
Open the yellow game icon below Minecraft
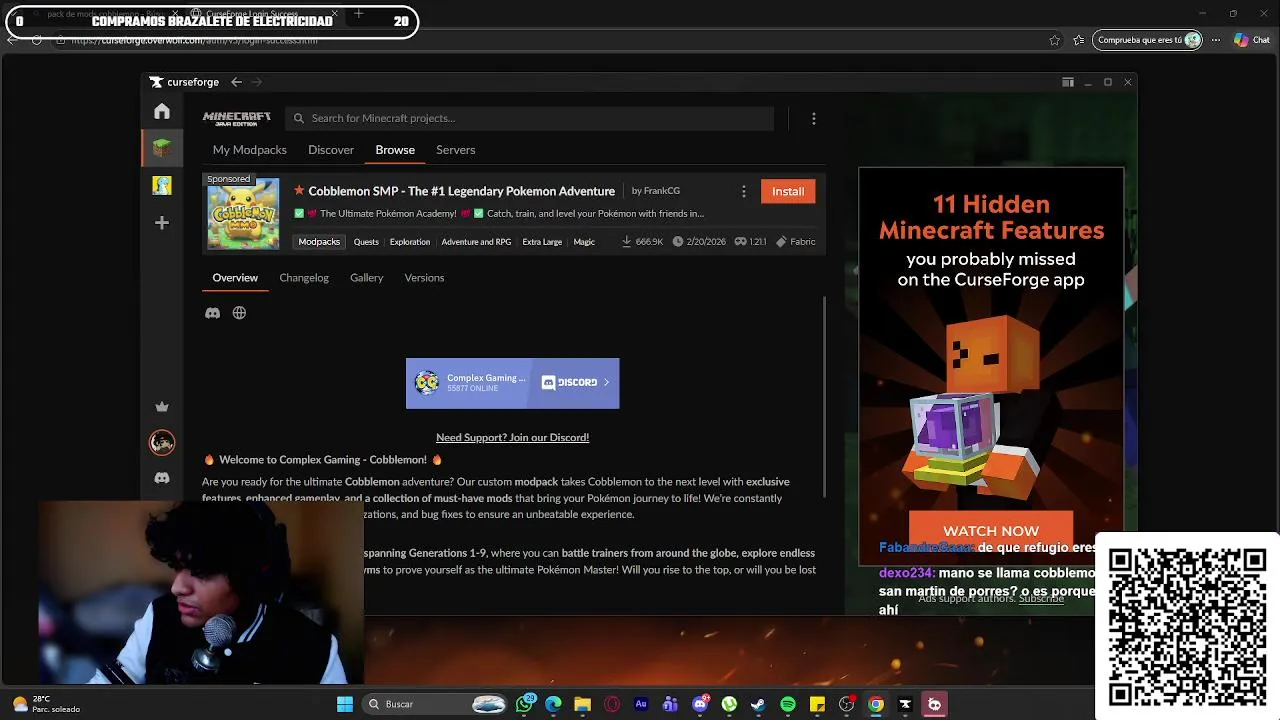pyautogui.click(x=162, y=185)
